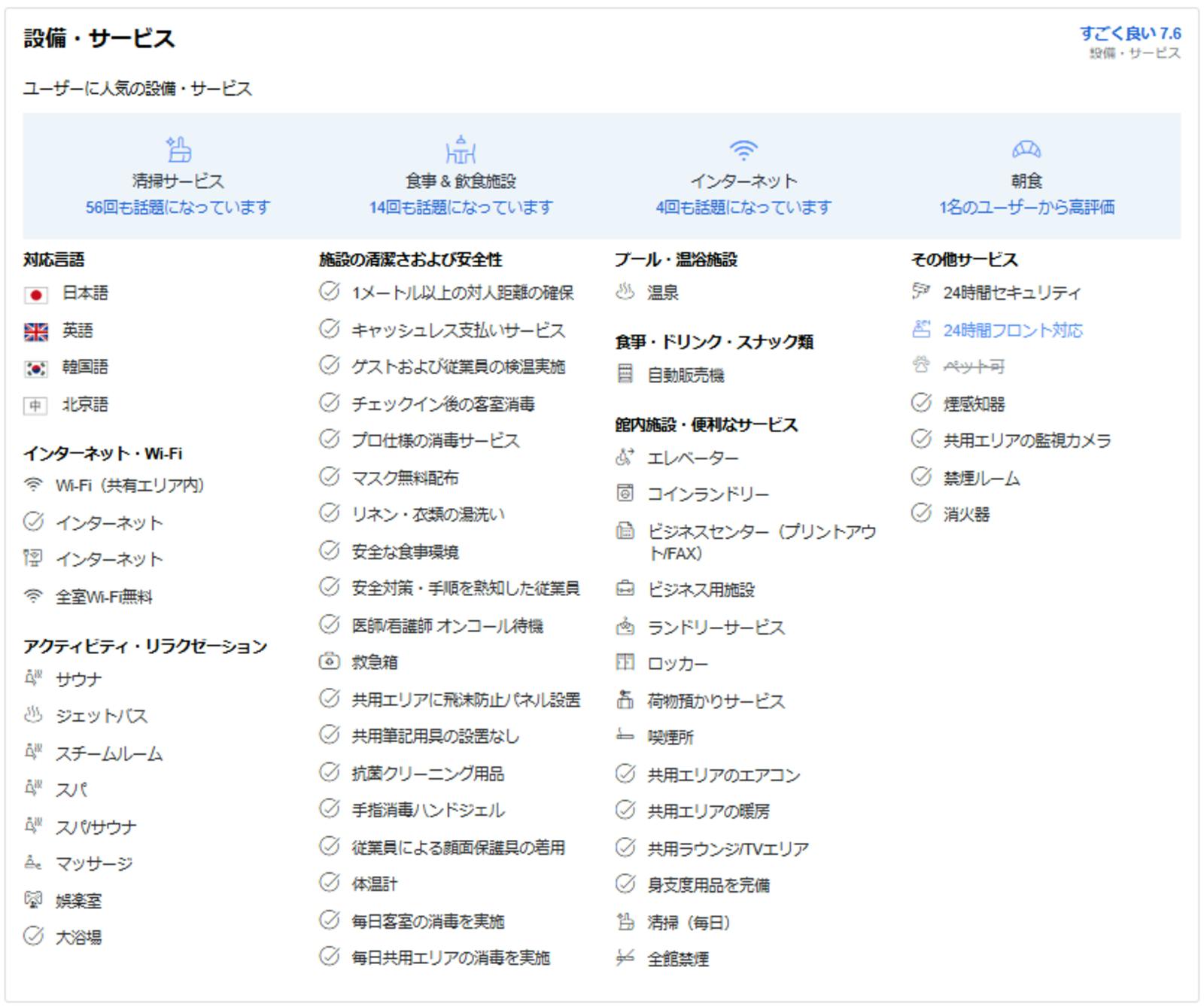Click the luggage storage icon beside 荷物預かりサービス
Viewport: 1204px width, 1007px height.
click(625, 699)
